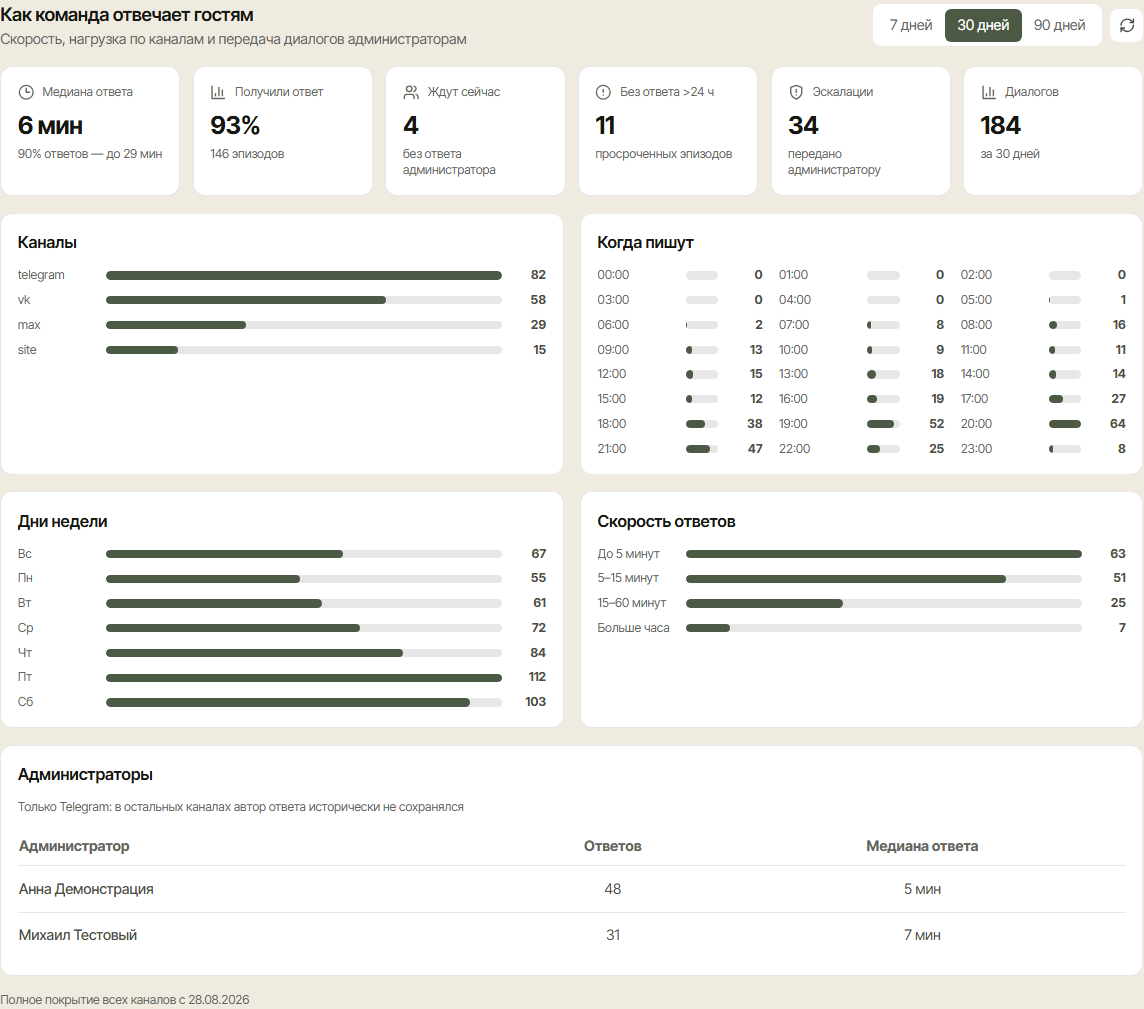Click the 184 dialogs count
Screen dimensions: 1144x1009
[1000, 125]
